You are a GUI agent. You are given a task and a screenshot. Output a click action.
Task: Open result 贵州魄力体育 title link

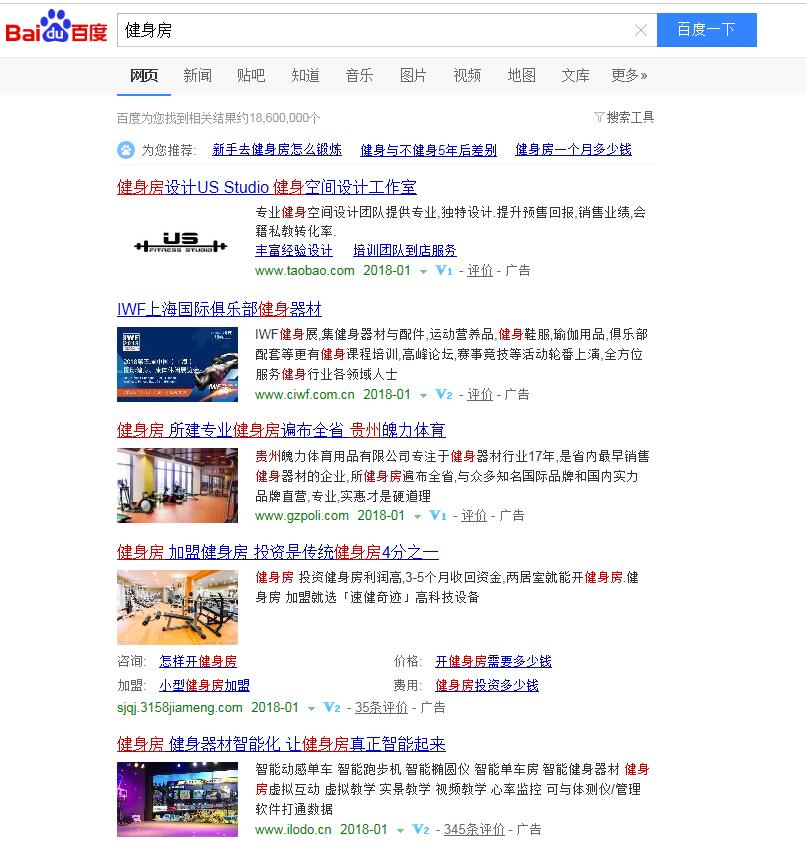click(281, 430)
